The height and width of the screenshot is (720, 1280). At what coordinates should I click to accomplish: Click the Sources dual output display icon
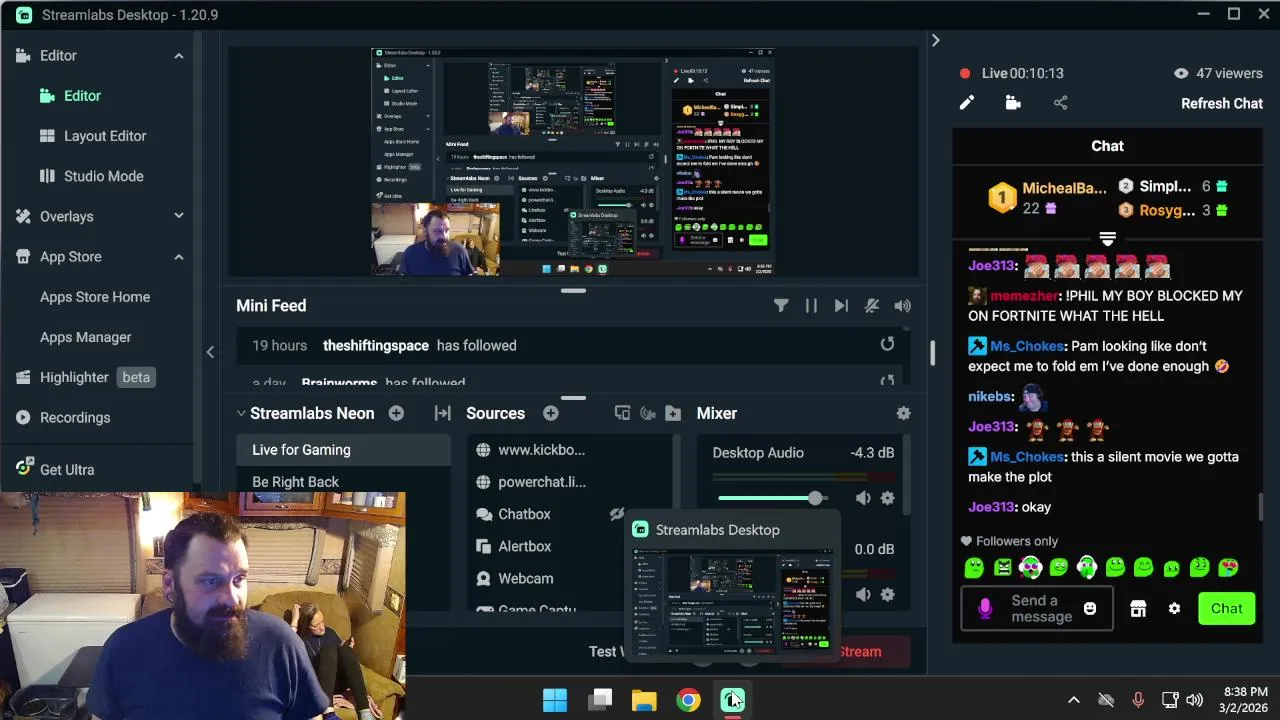[622, 413]
